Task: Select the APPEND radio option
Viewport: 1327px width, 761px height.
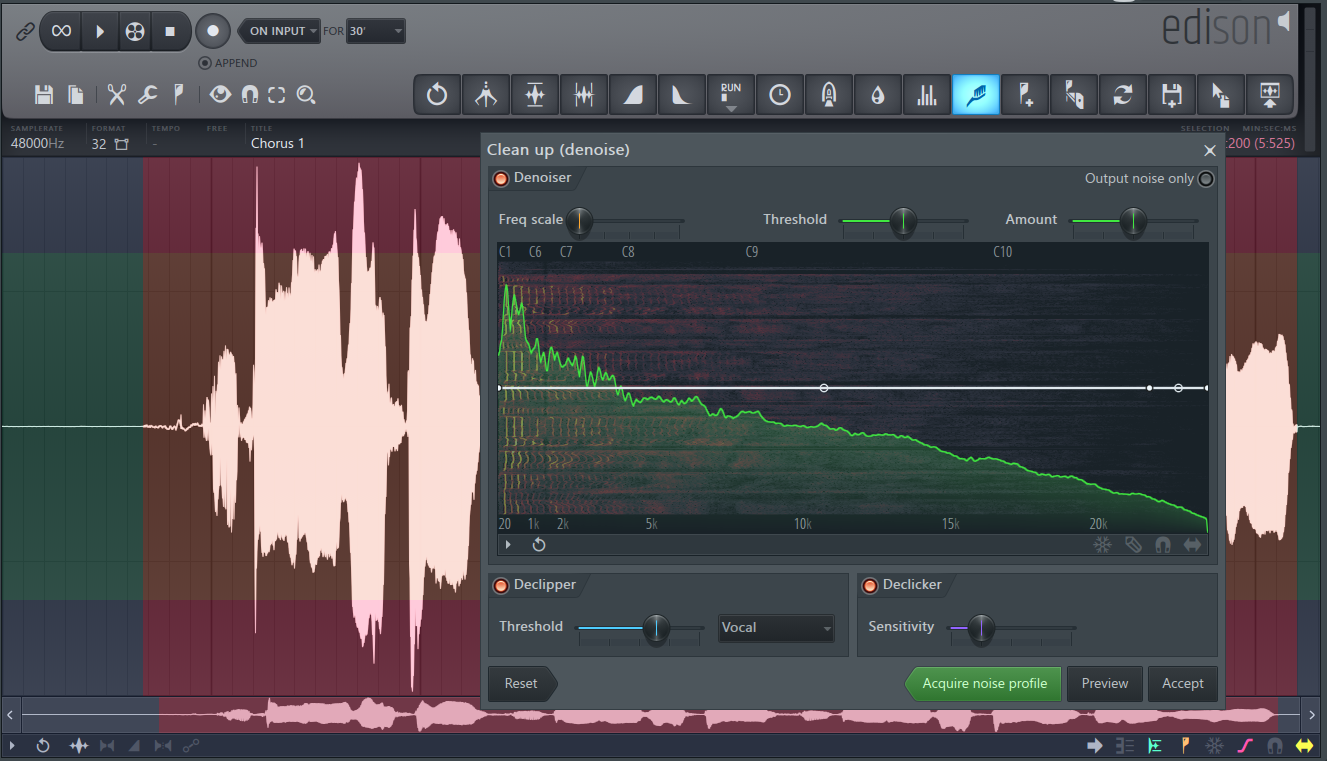Action: point(205,63)
